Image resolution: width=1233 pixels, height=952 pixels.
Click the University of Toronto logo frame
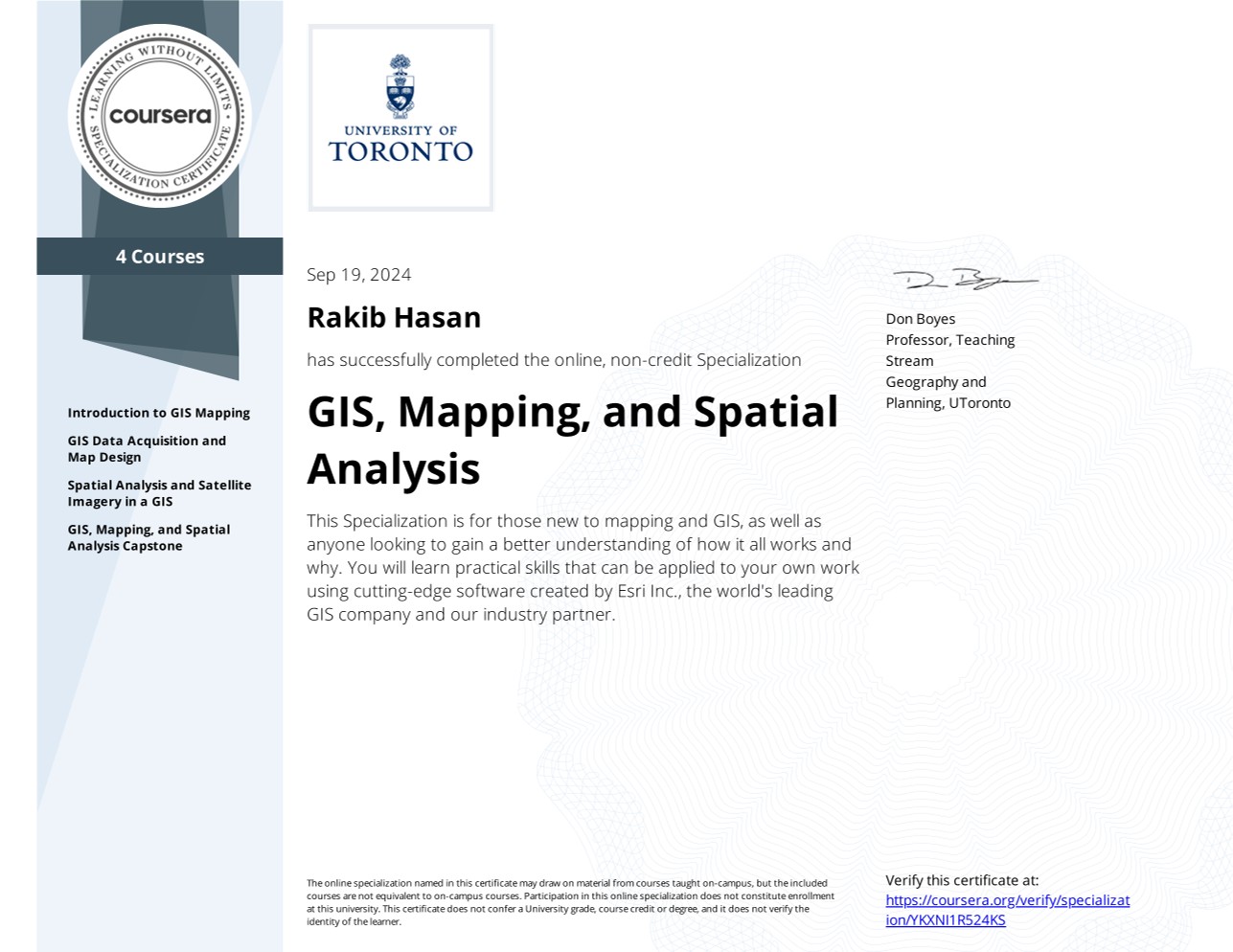coord(400,118)
